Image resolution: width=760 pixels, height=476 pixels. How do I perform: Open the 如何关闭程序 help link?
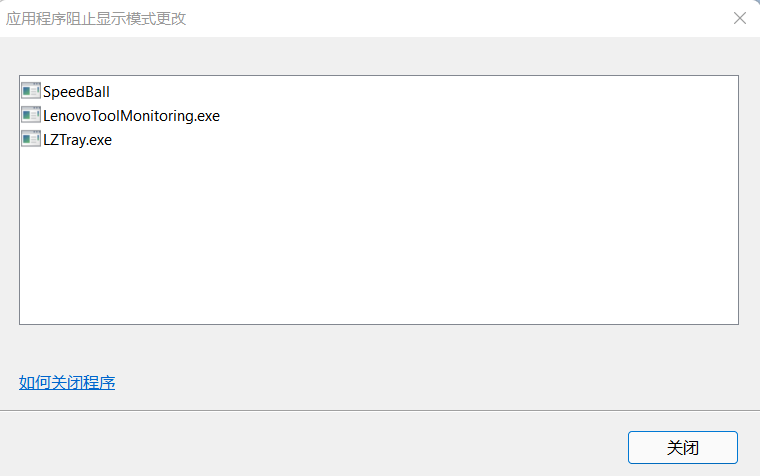[x=67, y=382]
